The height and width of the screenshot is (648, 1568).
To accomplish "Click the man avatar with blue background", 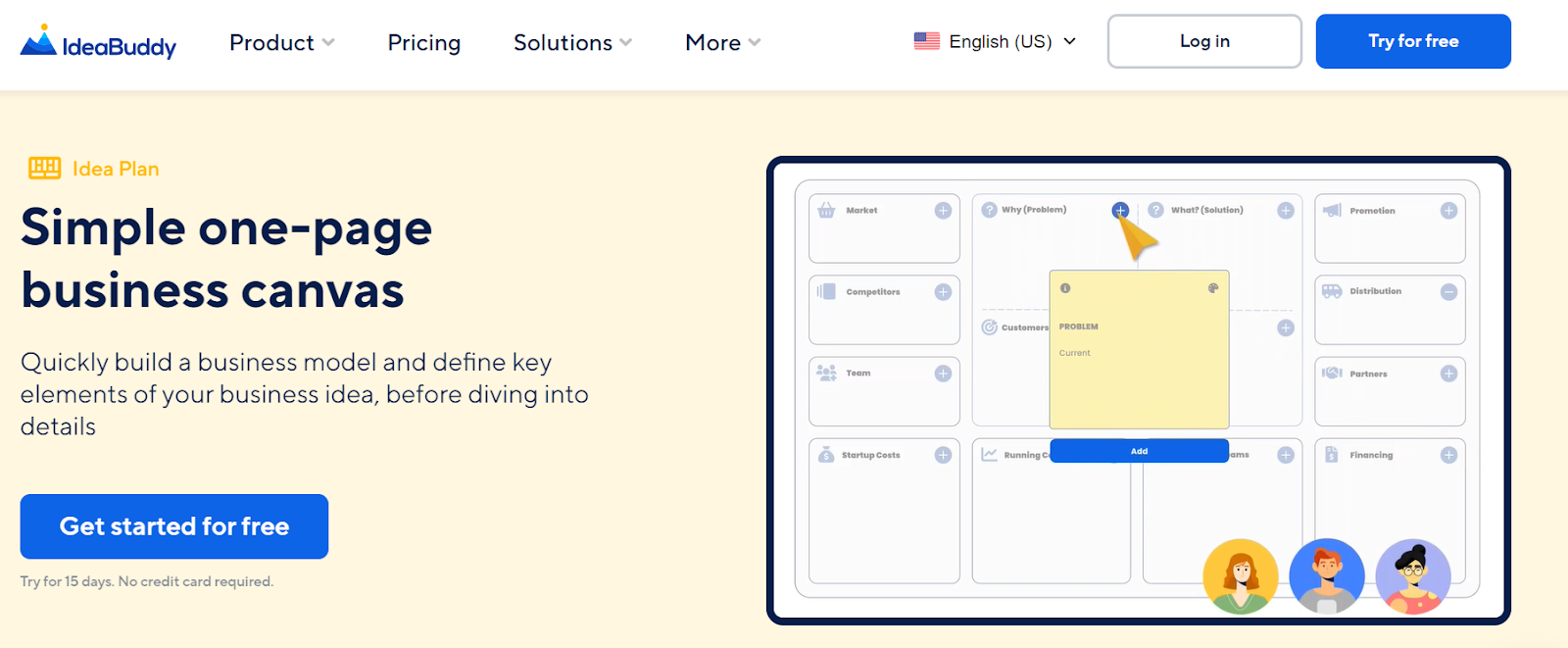I will (1327, 576).
